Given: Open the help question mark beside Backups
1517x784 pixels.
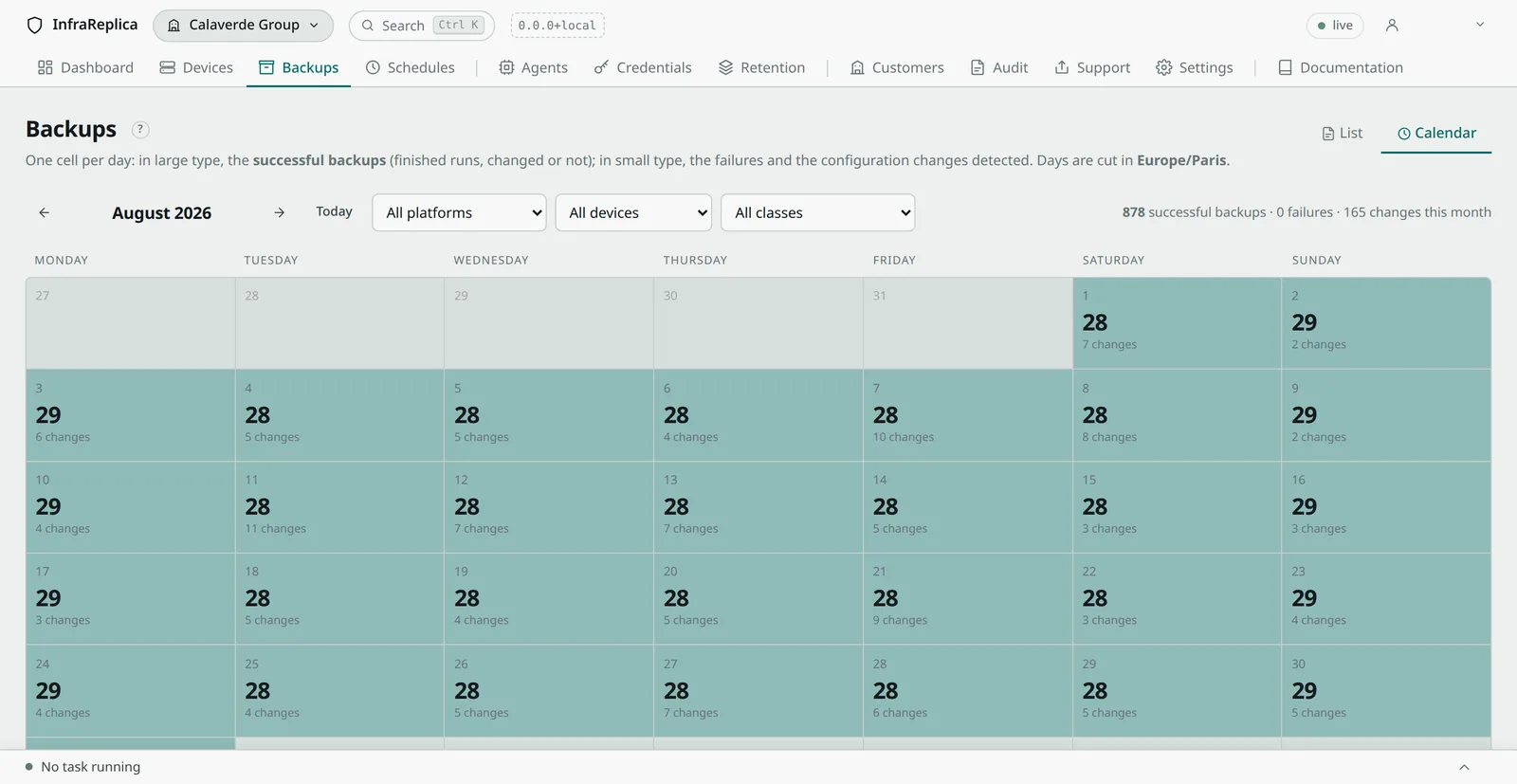Looking at the screenshot, I should click(x=140, y=130).
